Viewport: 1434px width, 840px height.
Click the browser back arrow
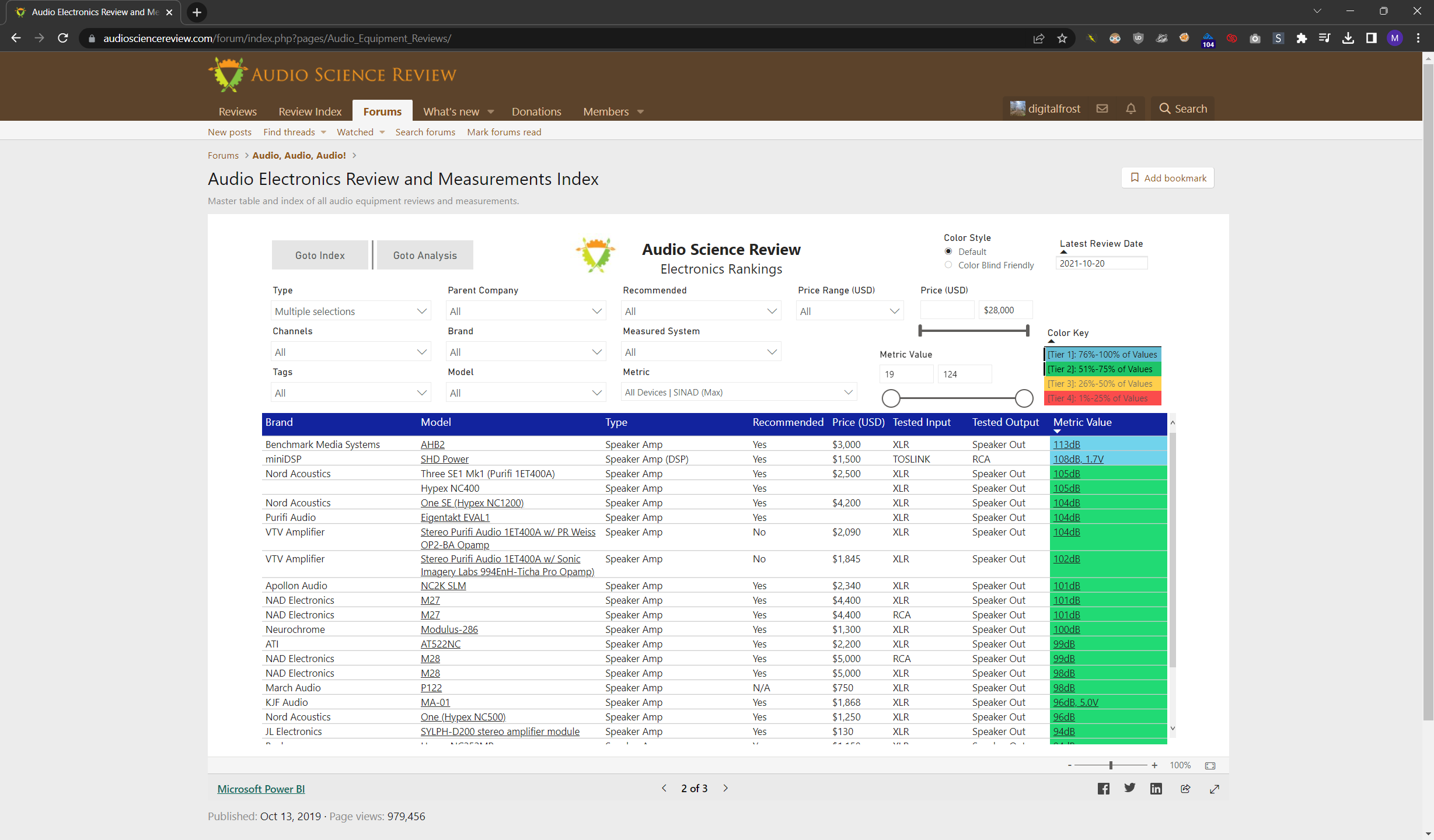(x=16, y=38)
